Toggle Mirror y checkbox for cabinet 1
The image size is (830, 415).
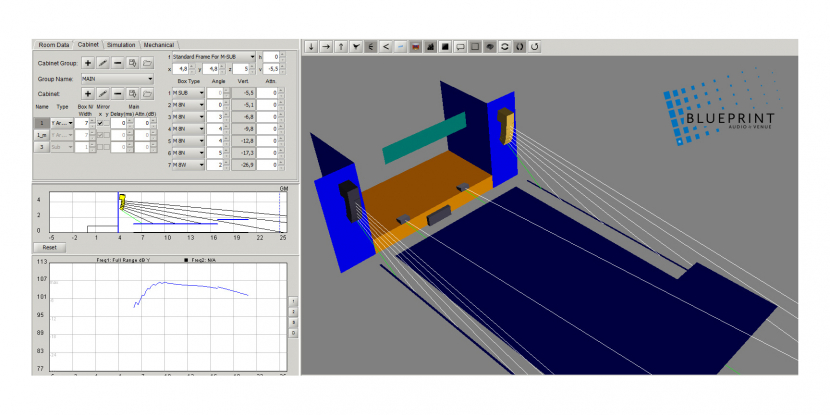[106, 123]
